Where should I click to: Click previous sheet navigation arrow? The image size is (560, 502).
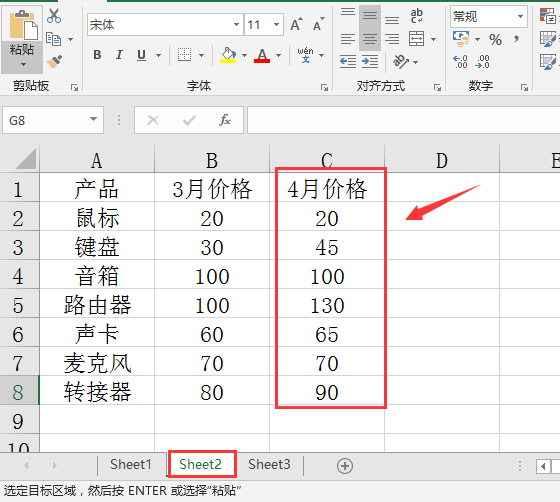coord(26,465)
